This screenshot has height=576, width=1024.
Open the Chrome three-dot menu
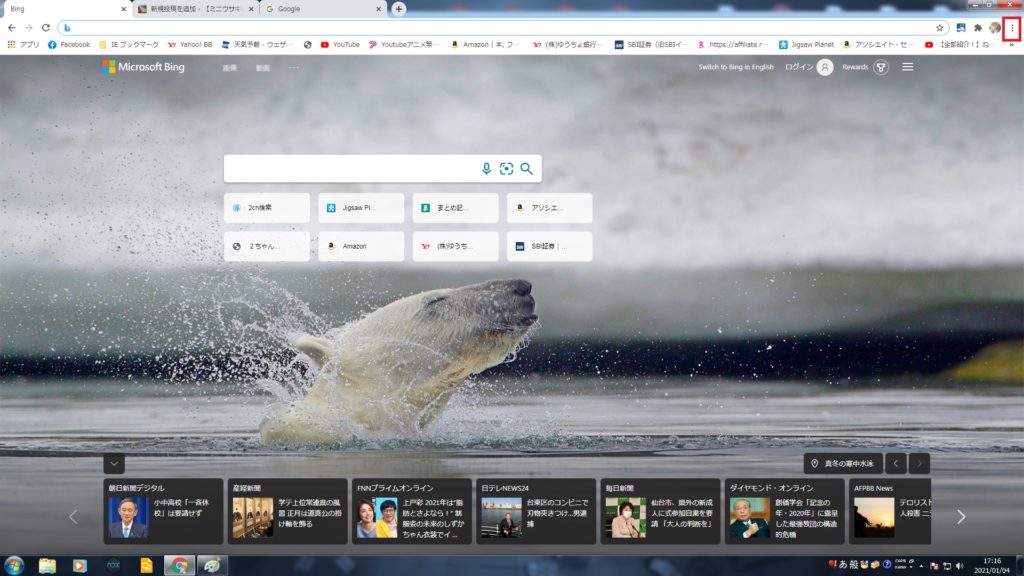click(1011, 28)
